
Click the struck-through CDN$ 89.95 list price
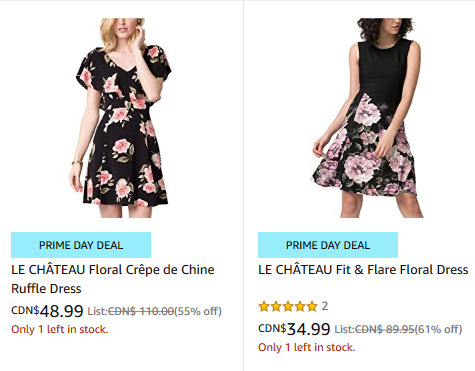pyautogui.click(x=385, y=329)
